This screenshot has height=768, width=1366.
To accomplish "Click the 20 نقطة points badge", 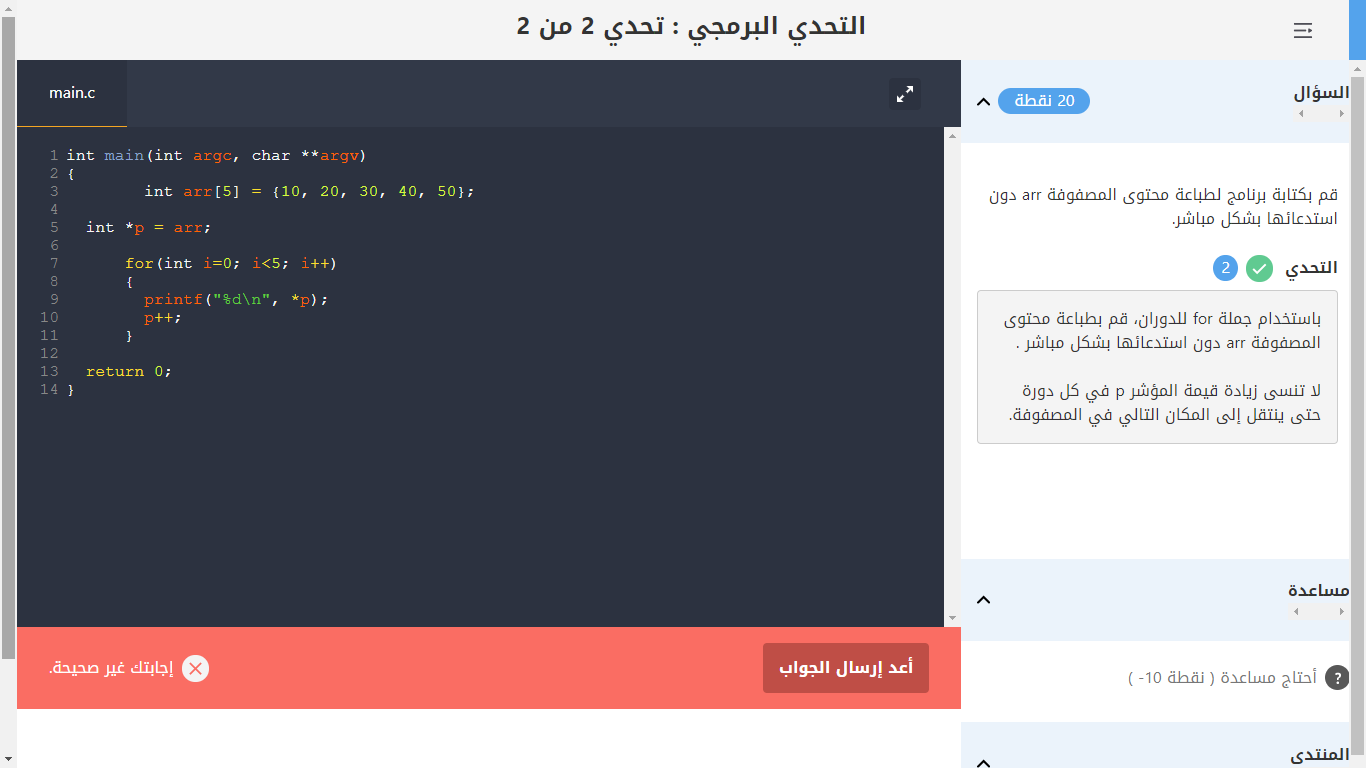I will 1044,101.
